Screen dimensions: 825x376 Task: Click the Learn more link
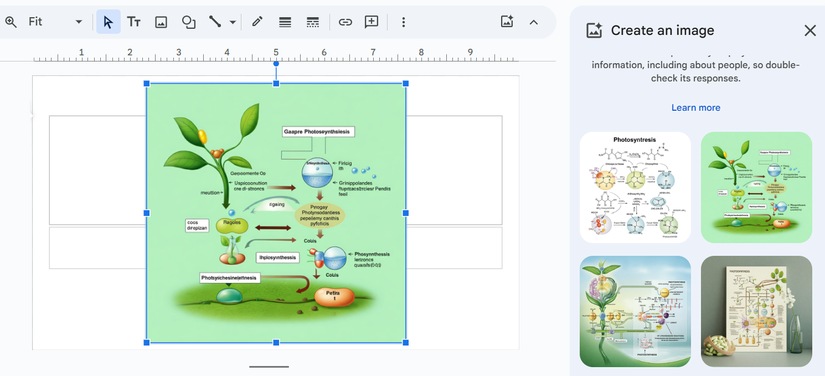696,108
